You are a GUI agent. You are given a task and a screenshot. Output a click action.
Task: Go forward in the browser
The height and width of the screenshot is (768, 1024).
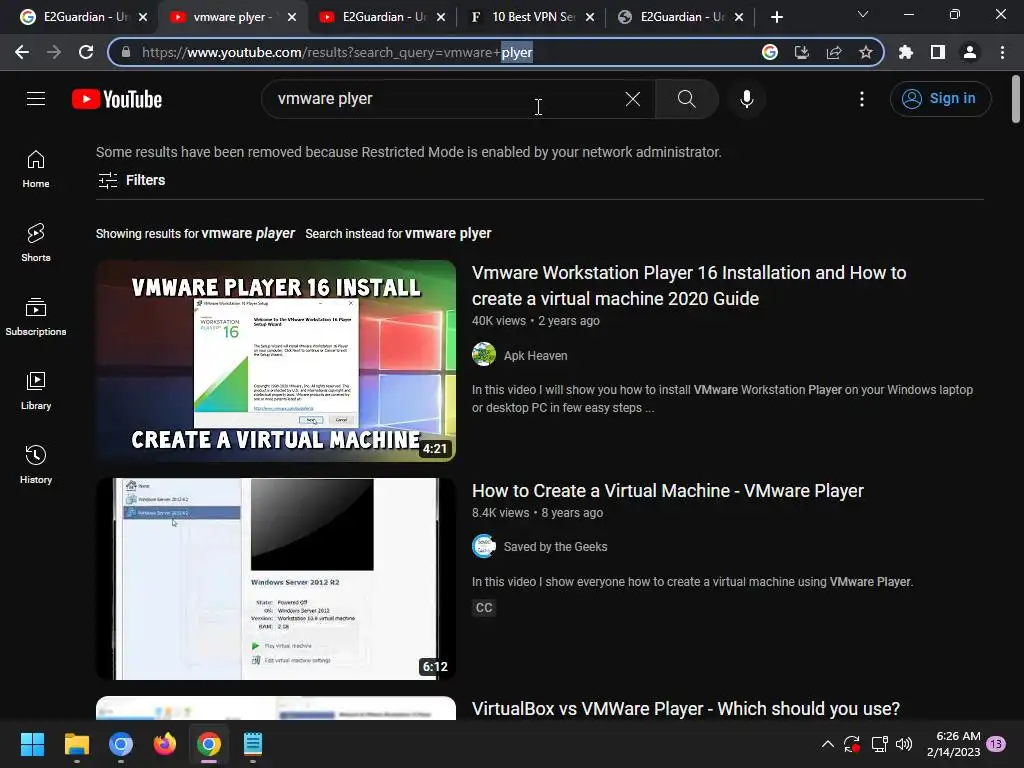[54, 52]
